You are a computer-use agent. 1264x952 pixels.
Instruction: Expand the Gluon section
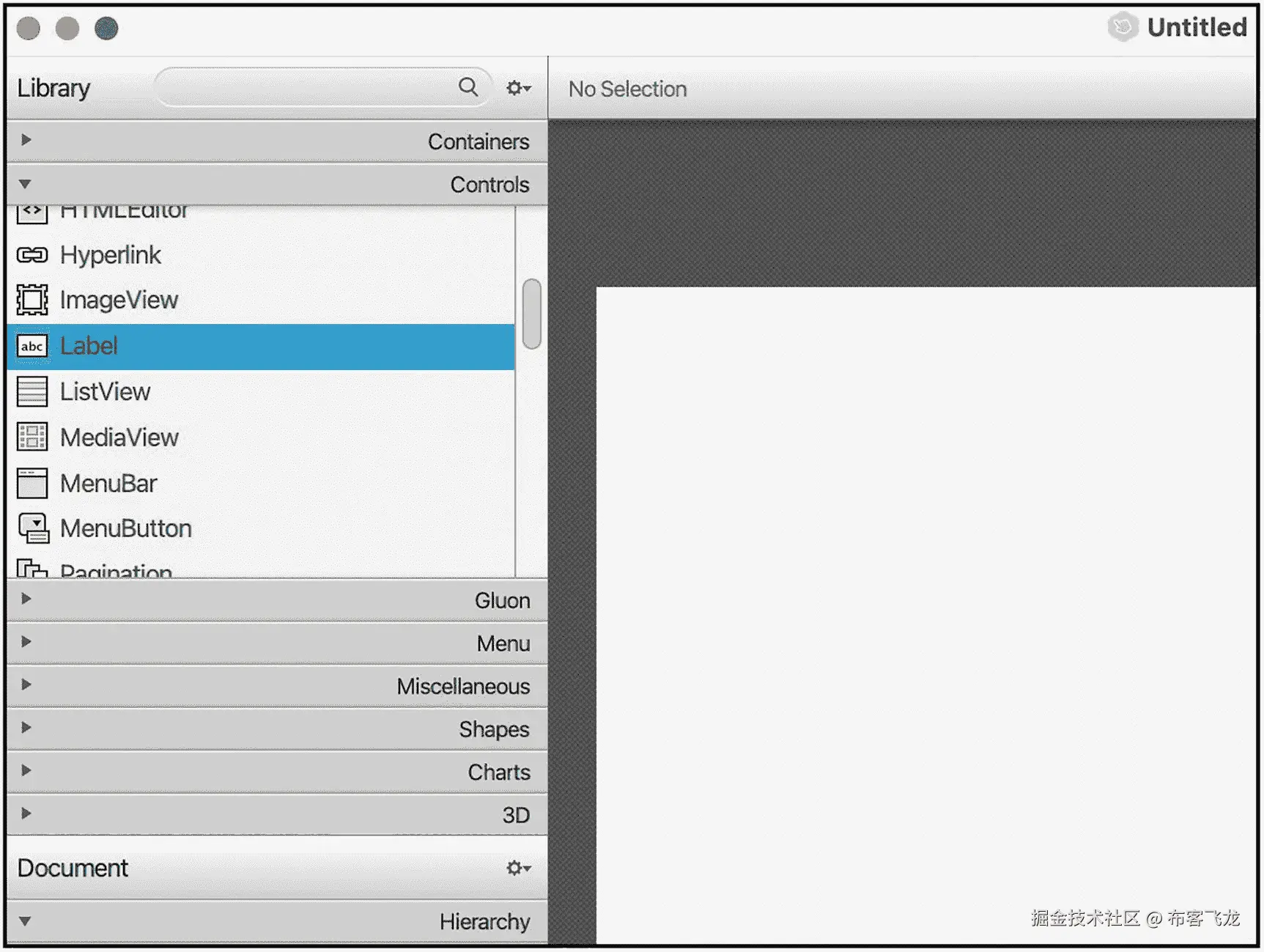click(x=277, y=599)
